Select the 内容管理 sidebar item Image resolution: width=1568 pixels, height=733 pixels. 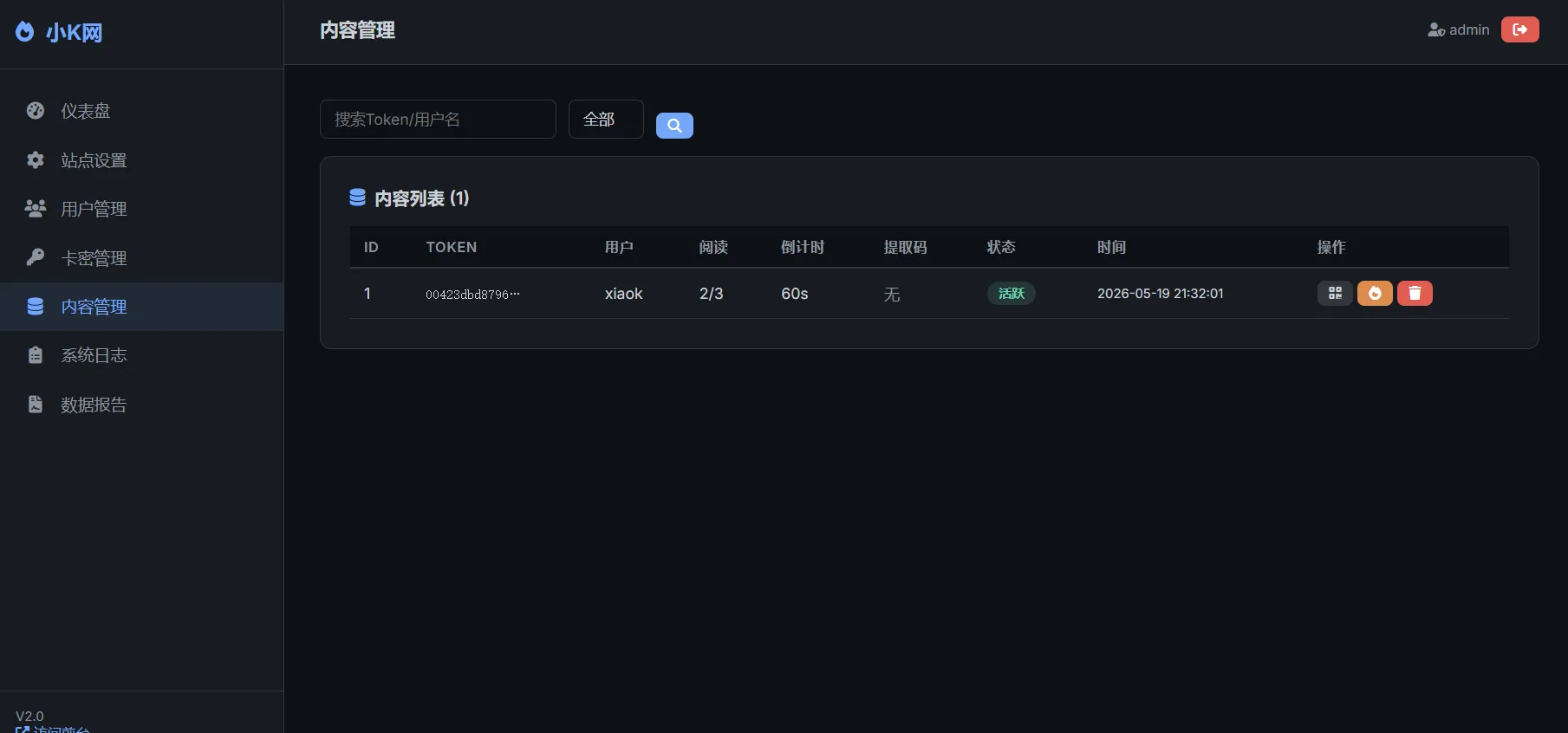click(141, 307)
